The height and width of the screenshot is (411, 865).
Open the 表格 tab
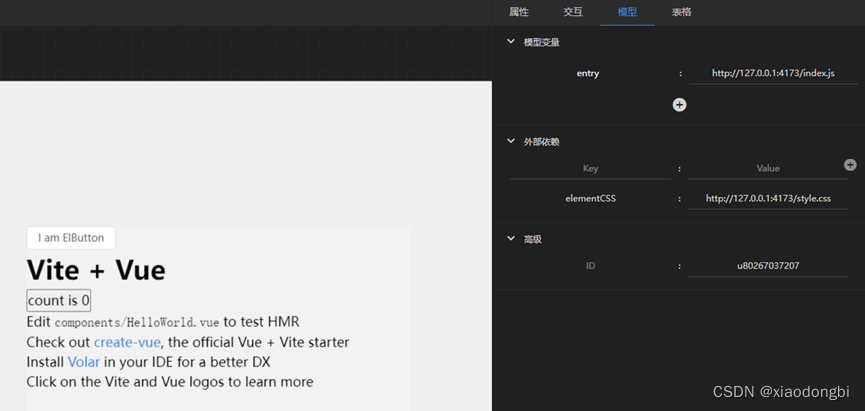point(681,12)
